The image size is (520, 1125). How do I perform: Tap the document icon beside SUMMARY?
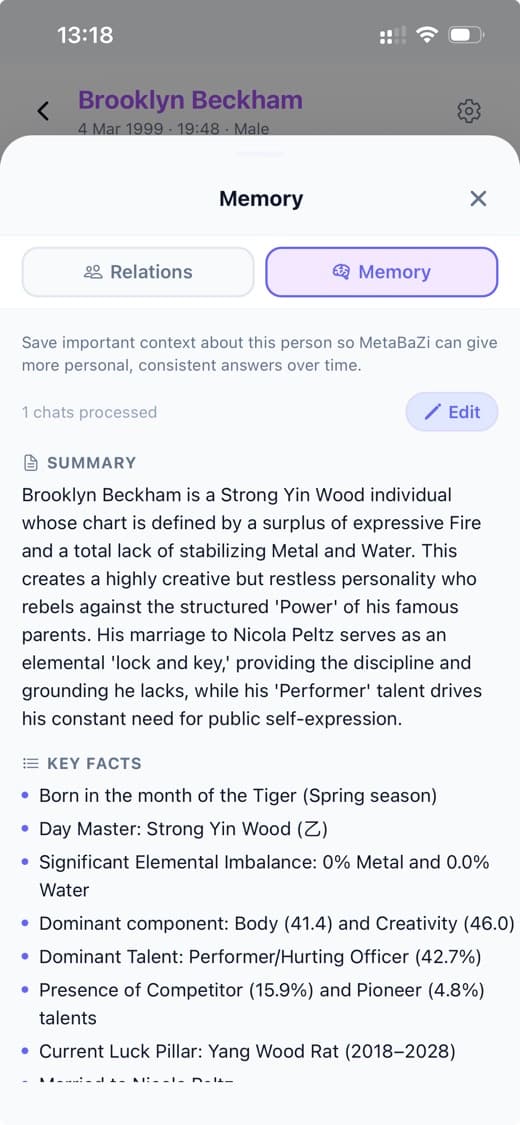pos(30,463)
